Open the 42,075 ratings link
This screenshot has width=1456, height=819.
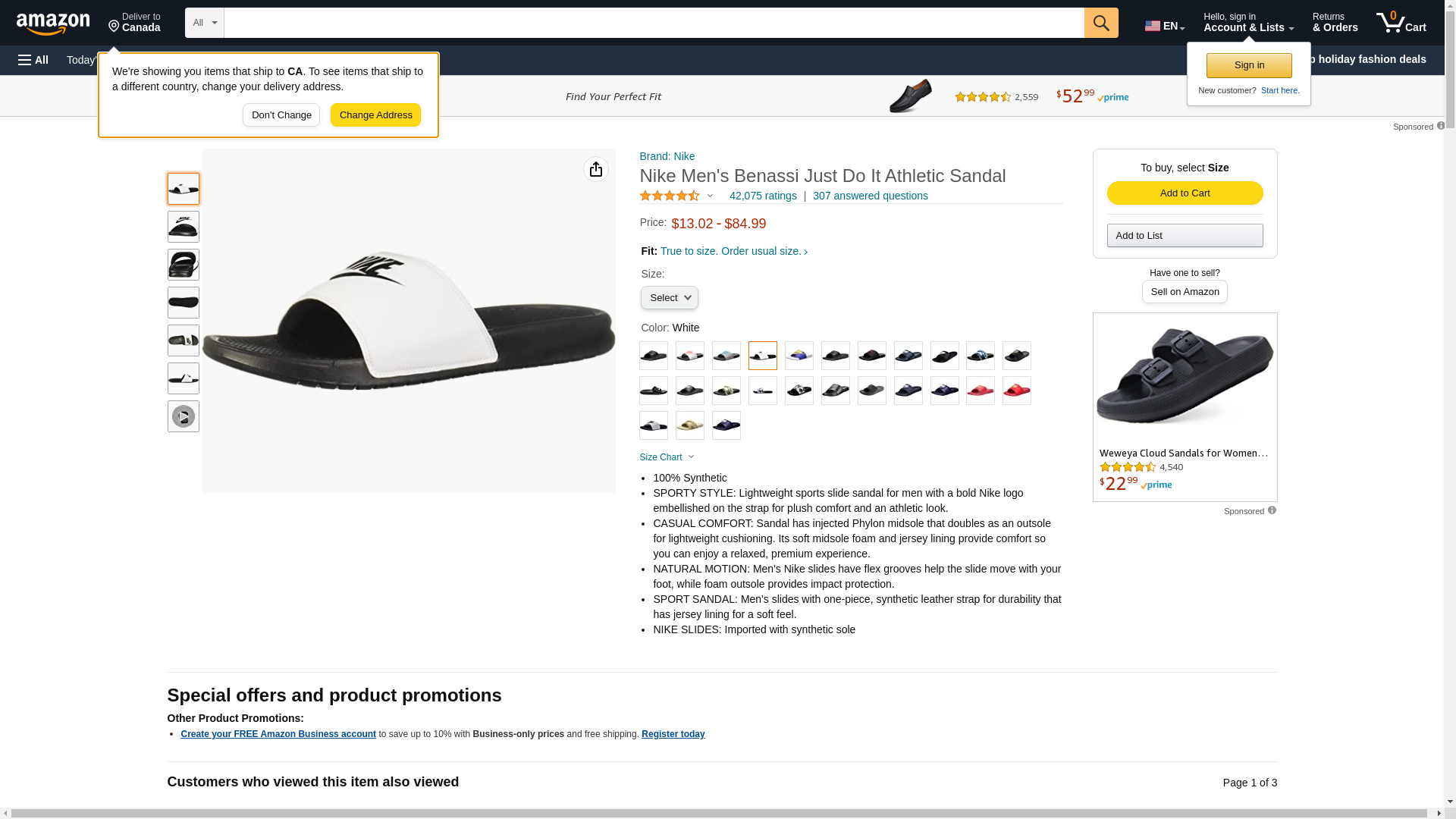click(x=763, y=196)
